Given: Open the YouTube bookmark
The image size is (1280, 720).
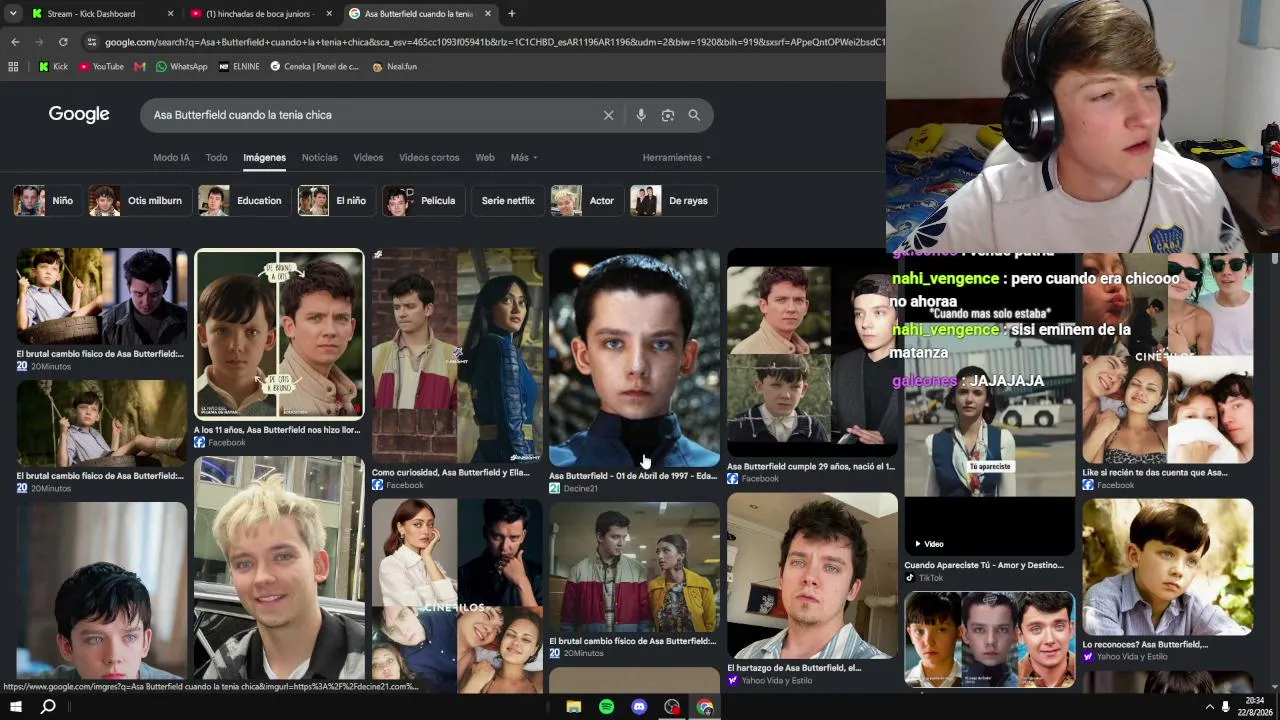Looking at the screenshot, I should pos(101,67).
